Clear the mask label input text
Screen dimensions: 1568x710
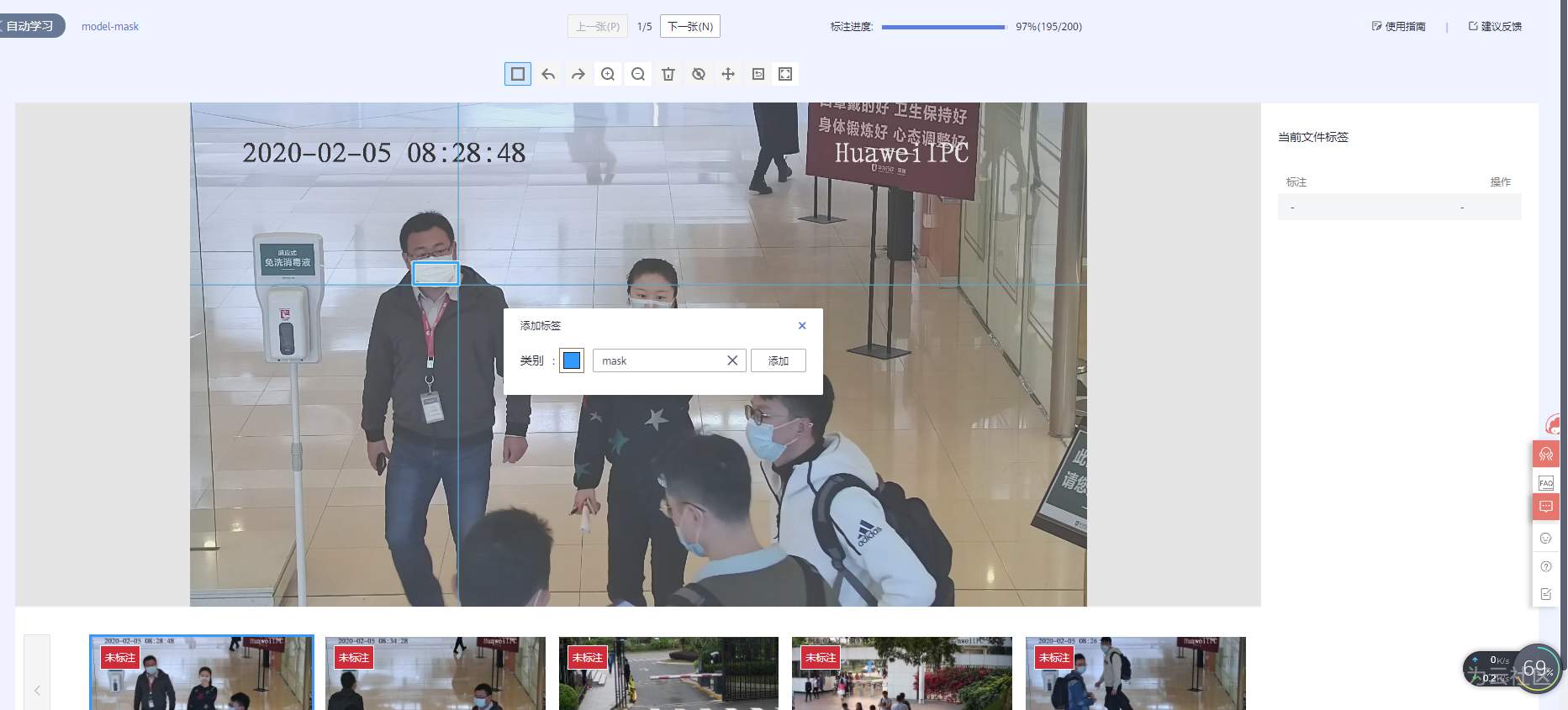coord(732,360)
